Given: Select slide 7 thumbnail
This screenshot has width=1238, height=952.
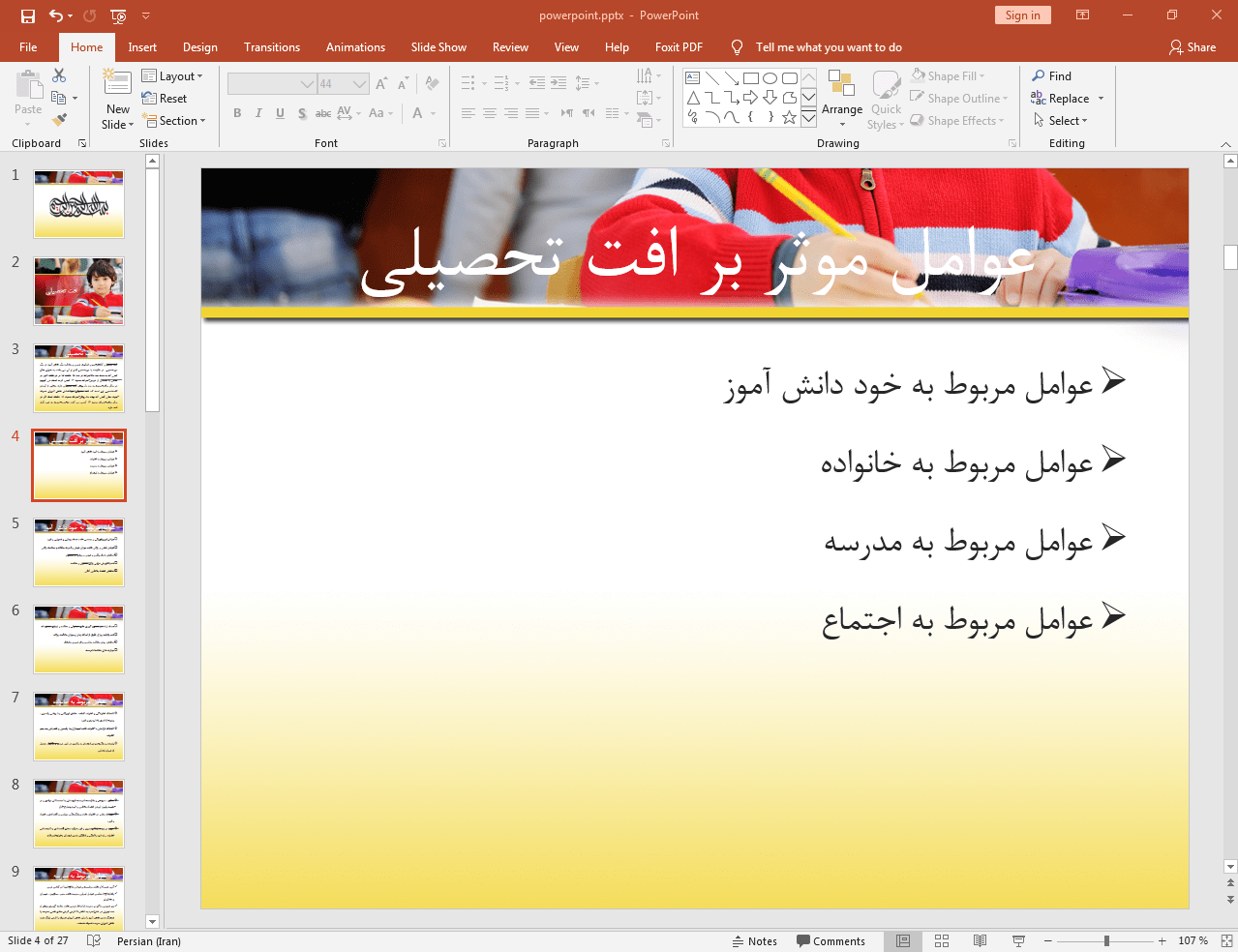Looking at the screenshot, I should 79,727.
